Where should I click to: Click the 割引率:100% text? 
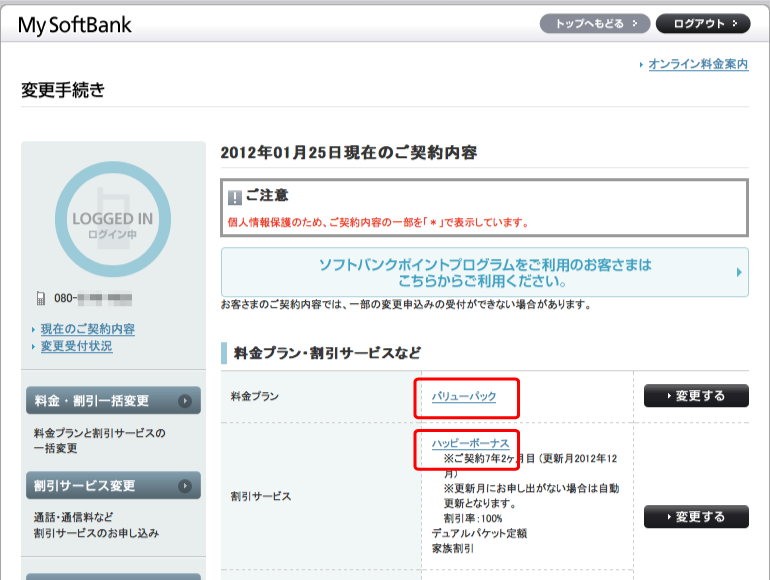[473, 519]
